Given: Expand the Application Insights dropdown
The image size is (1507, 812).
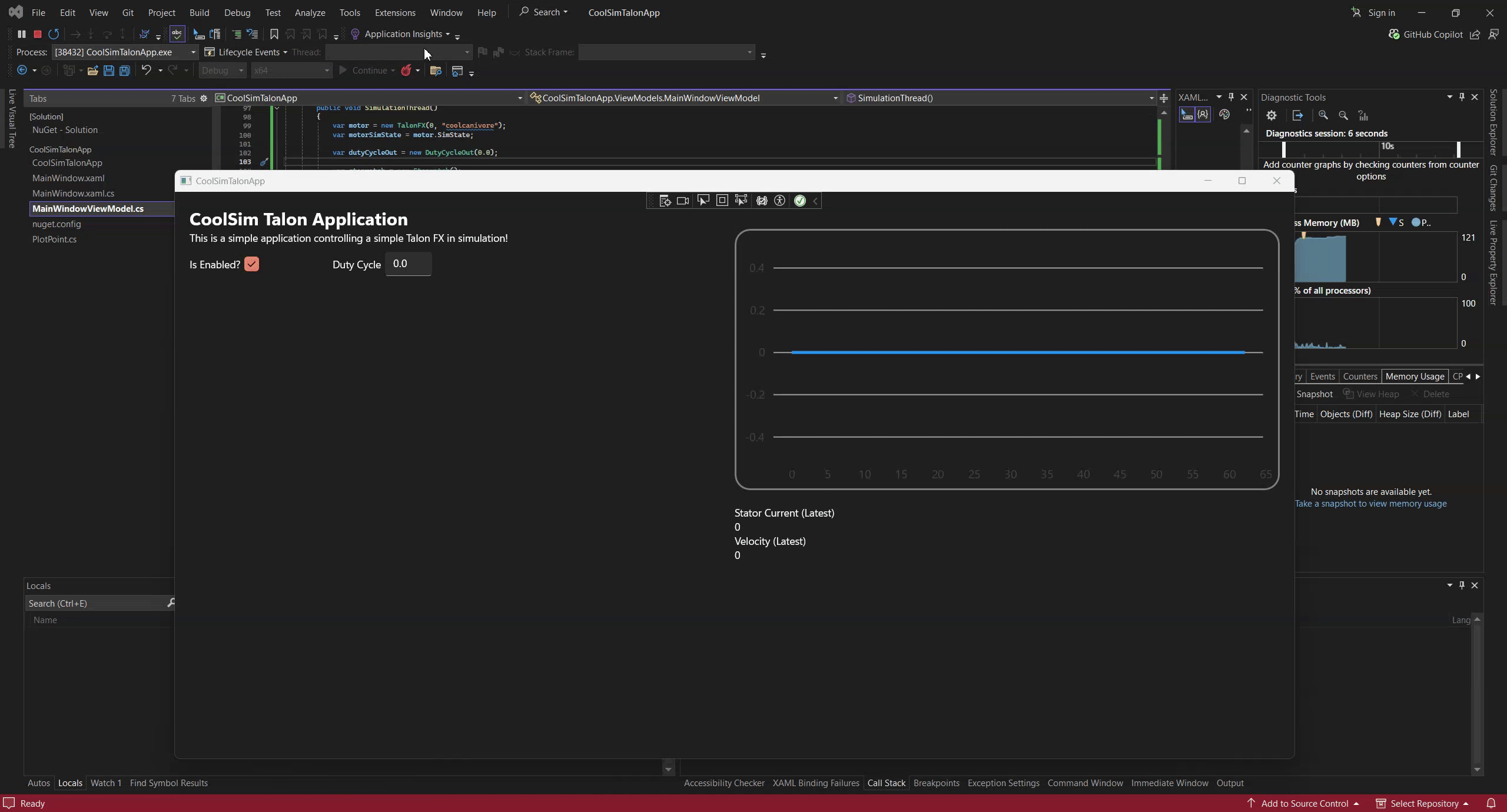Looking at the screenshot, I should point(447,34).
